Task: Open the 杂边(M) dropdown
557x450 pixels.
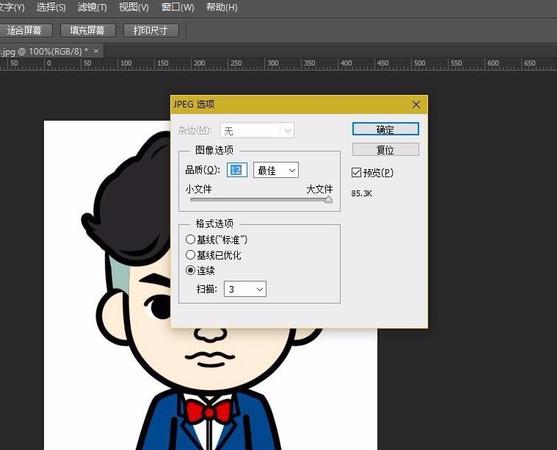Action: click(257, 131)
